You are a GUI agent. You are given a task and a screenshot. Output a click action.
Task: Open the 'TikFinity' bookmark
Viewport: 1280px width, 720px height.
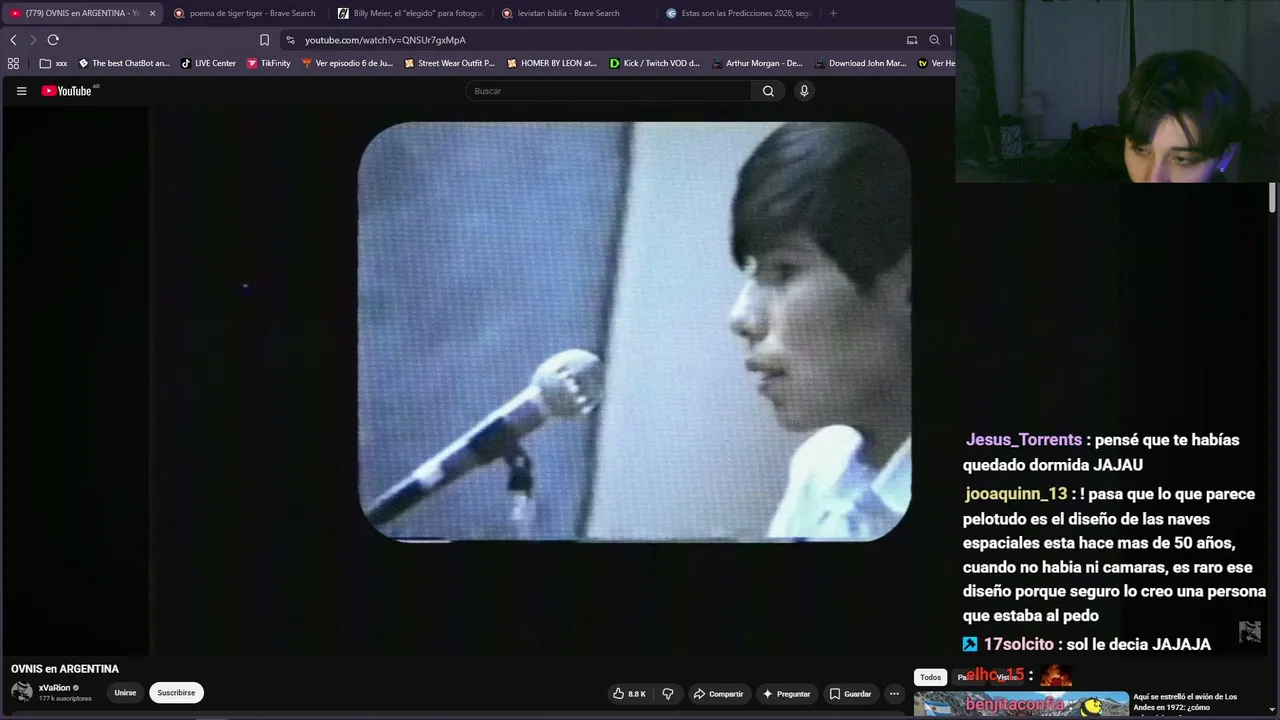268,63
